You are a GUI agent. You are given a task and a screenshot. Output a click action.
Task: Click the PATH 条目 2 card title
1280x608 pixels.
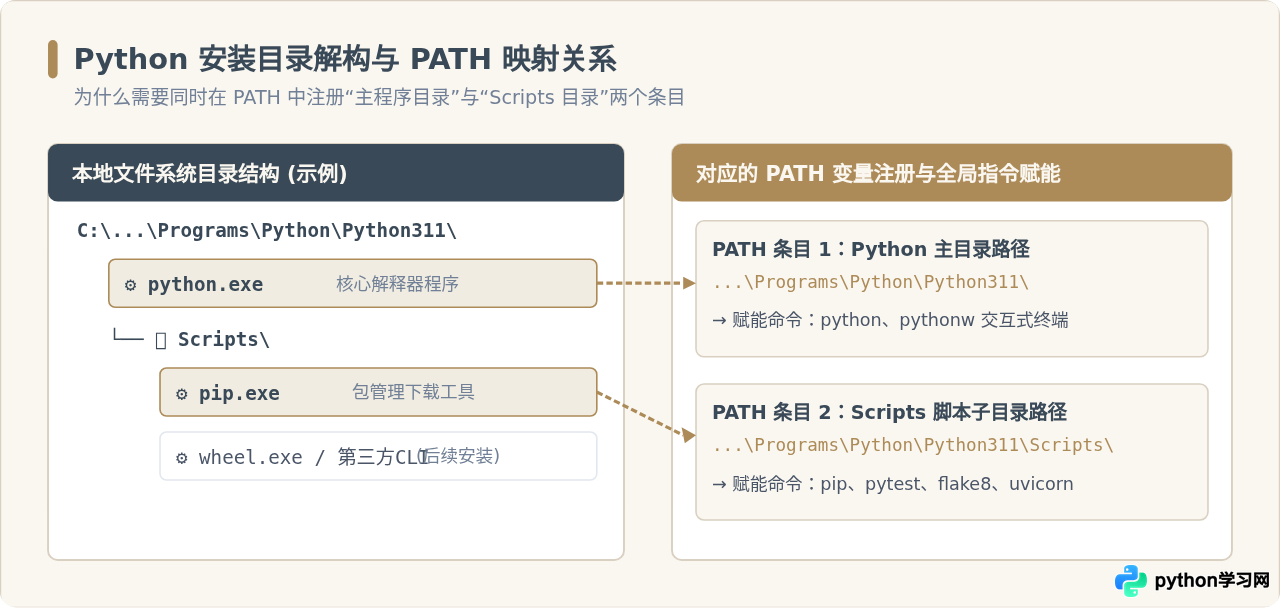[x=889, y=412]
